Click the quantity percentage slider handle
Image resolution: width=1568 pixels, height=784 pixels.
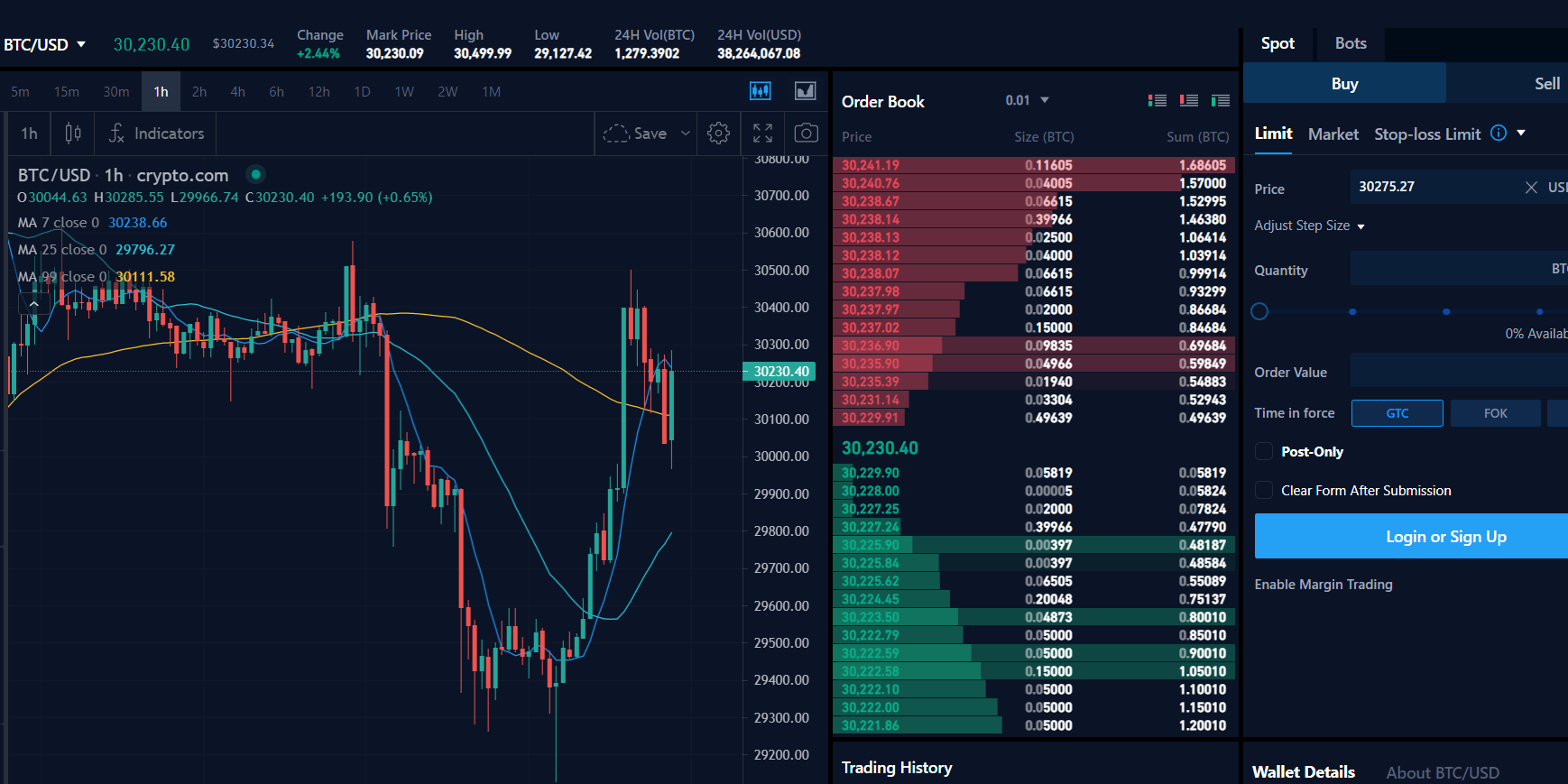pos(1260,311)
